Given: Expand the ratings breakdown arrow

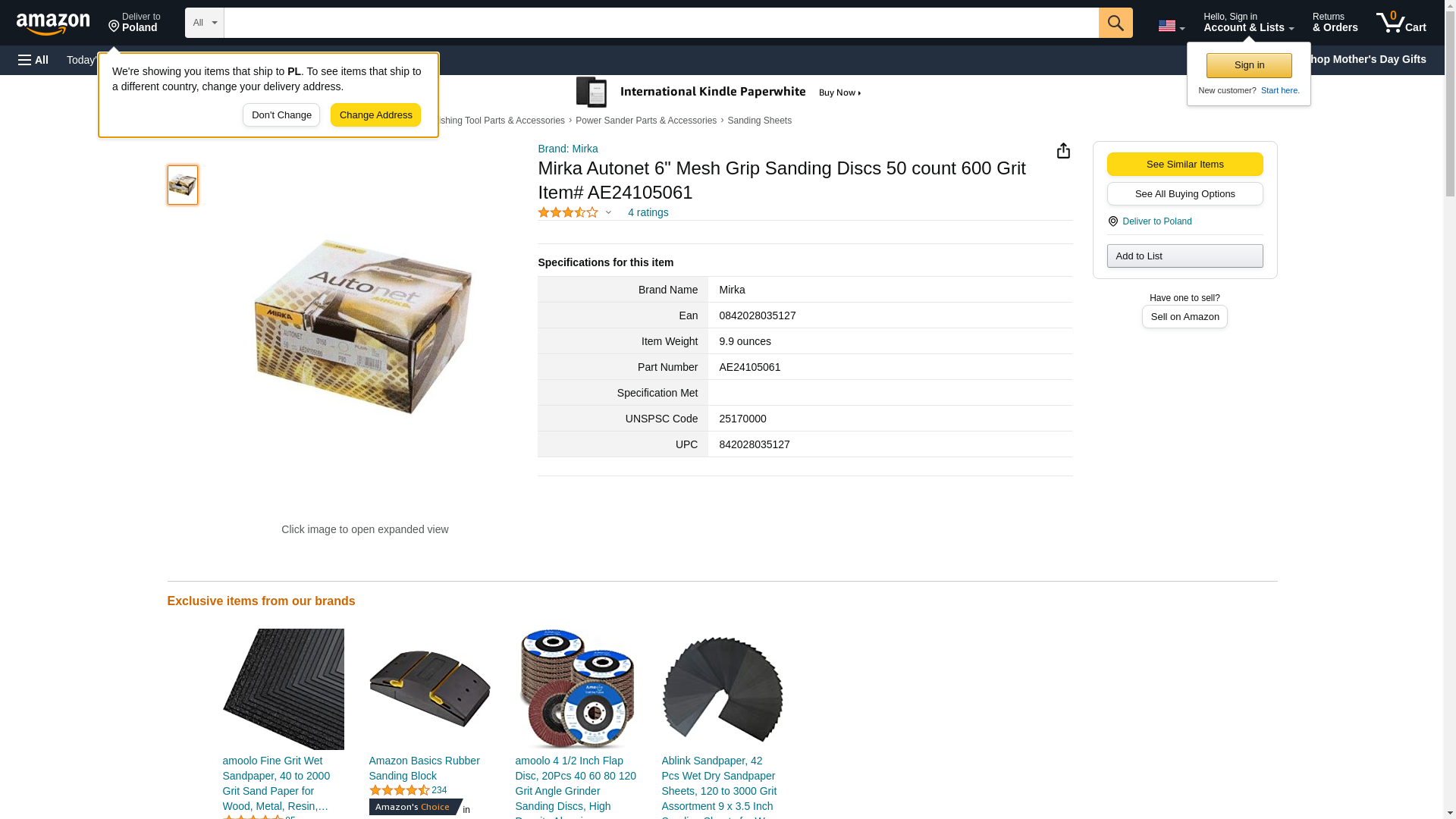Looking at the screenshot, I should (x=608, y=212).
